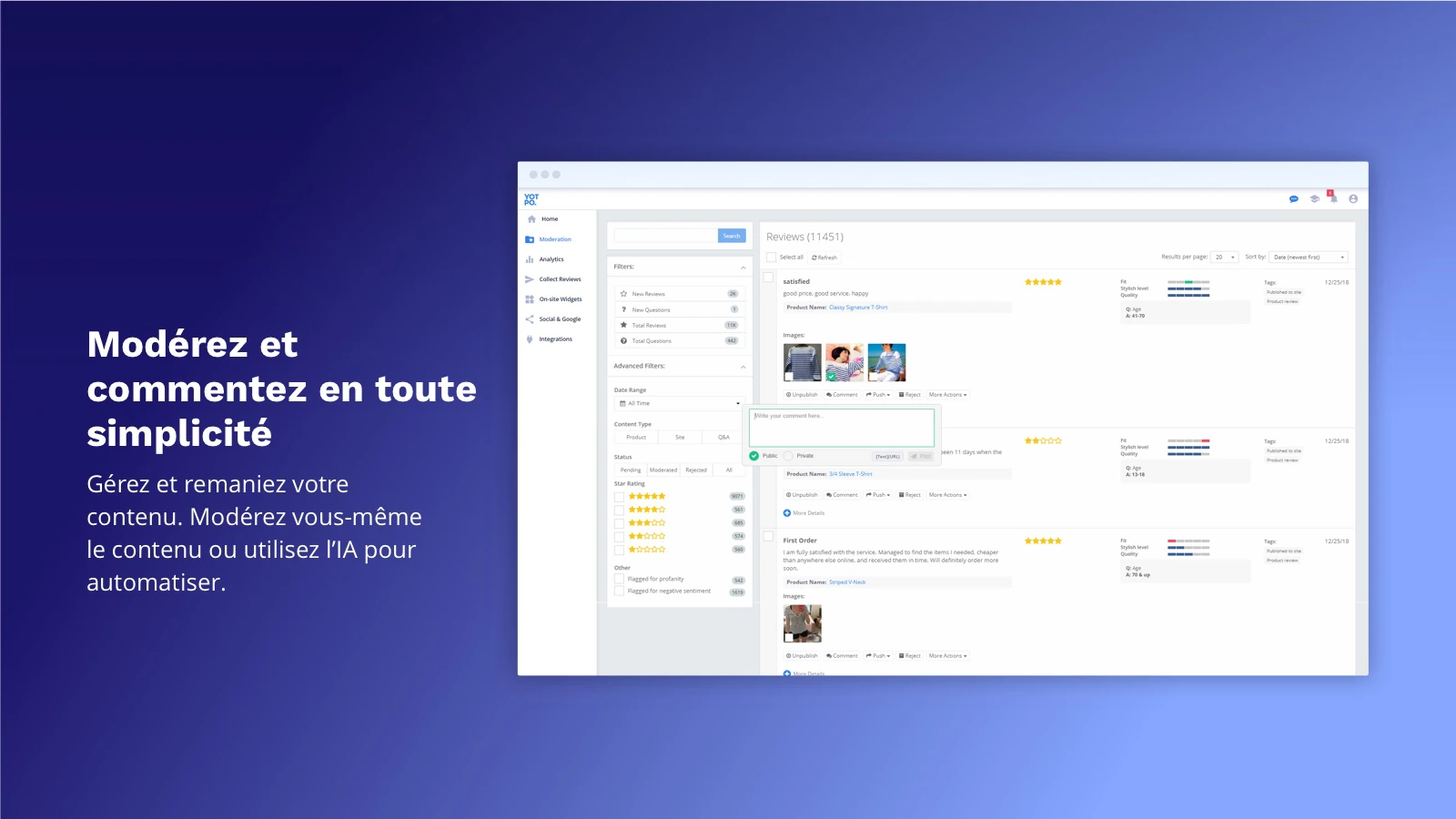This screenshot has height=819, width=1456.
Task: Open the Results per page dropdown
Action: click(1225, 258)
